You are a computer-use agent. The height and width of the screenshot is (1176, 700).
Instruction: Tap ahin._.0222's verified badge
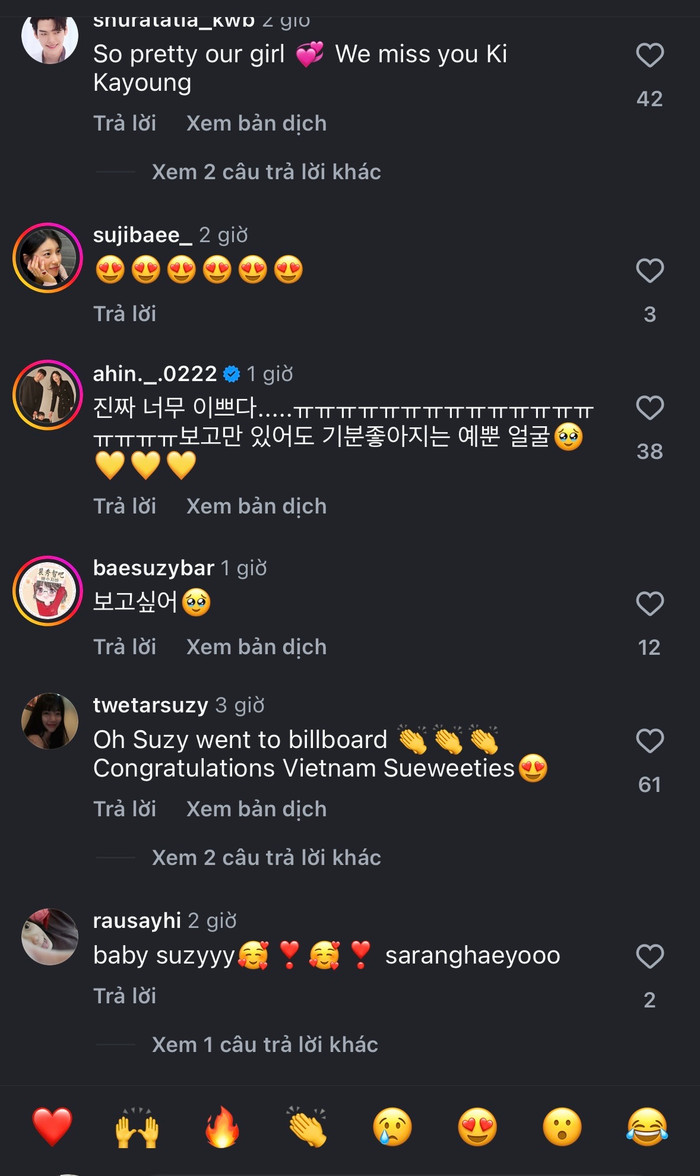click(234, 373)
